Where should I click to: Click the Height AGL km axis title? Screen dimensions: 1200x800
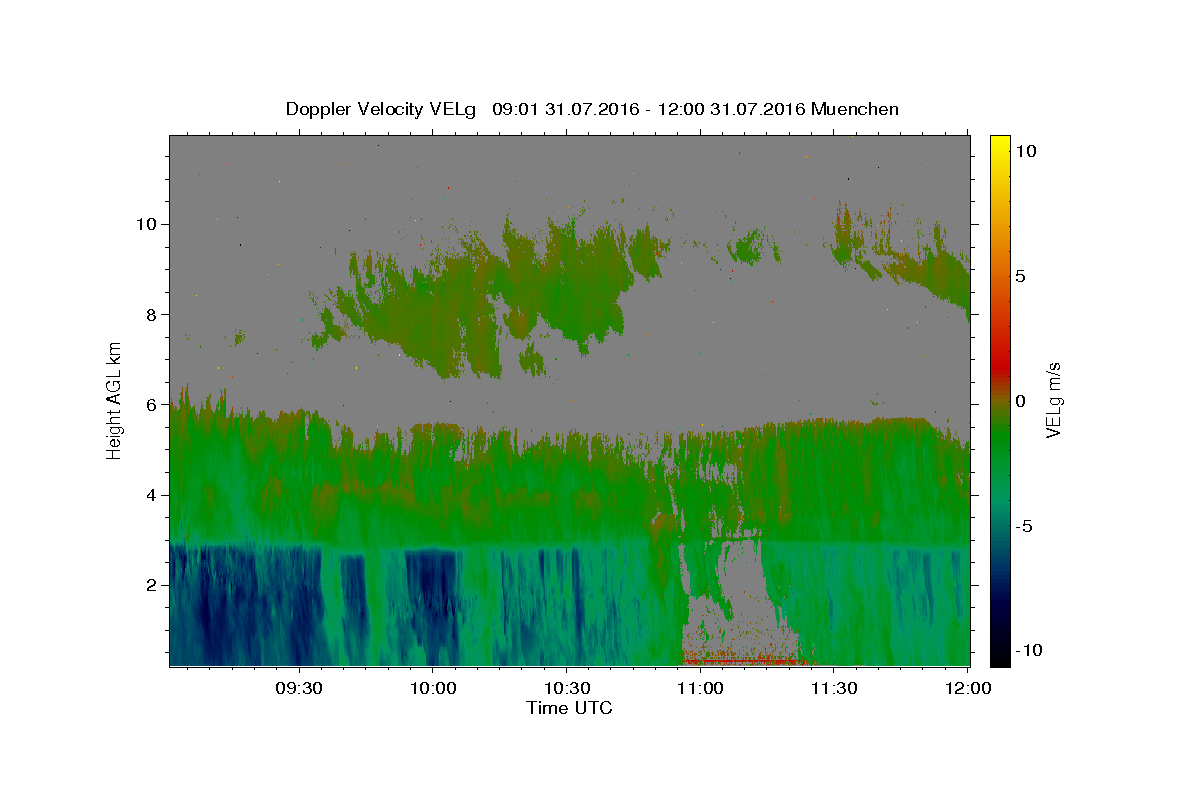click(x=115, y=399)
